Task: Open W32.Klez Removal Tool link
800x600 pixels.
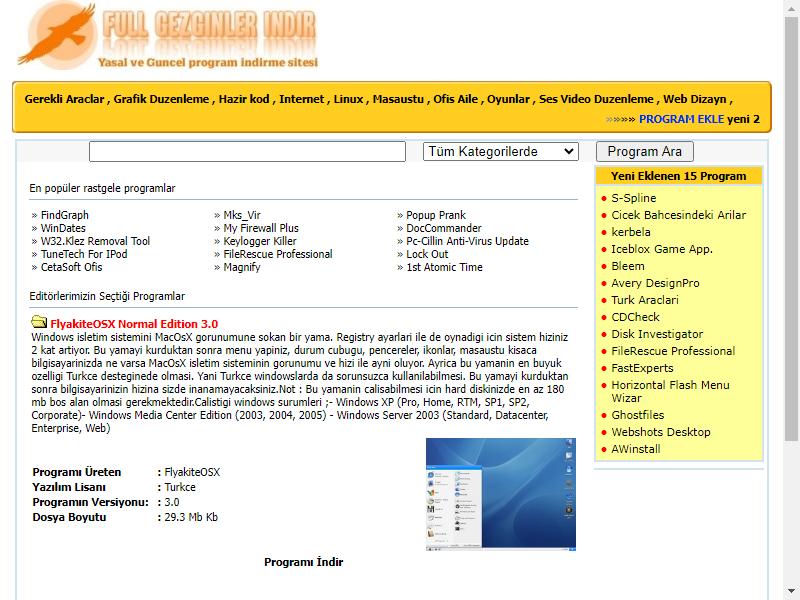Action: (95, 241)
